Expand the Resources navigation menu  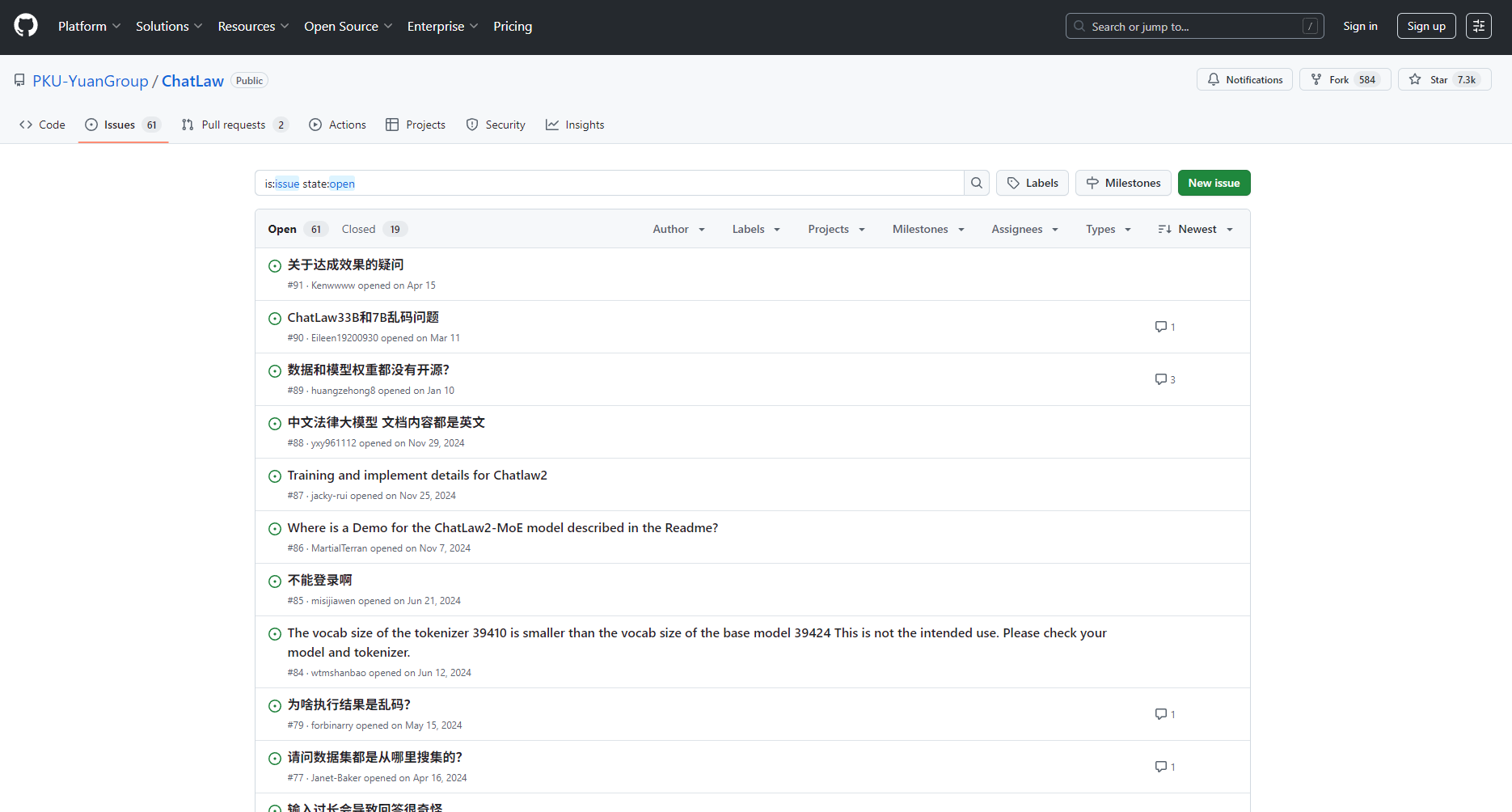tap(253, 26)
